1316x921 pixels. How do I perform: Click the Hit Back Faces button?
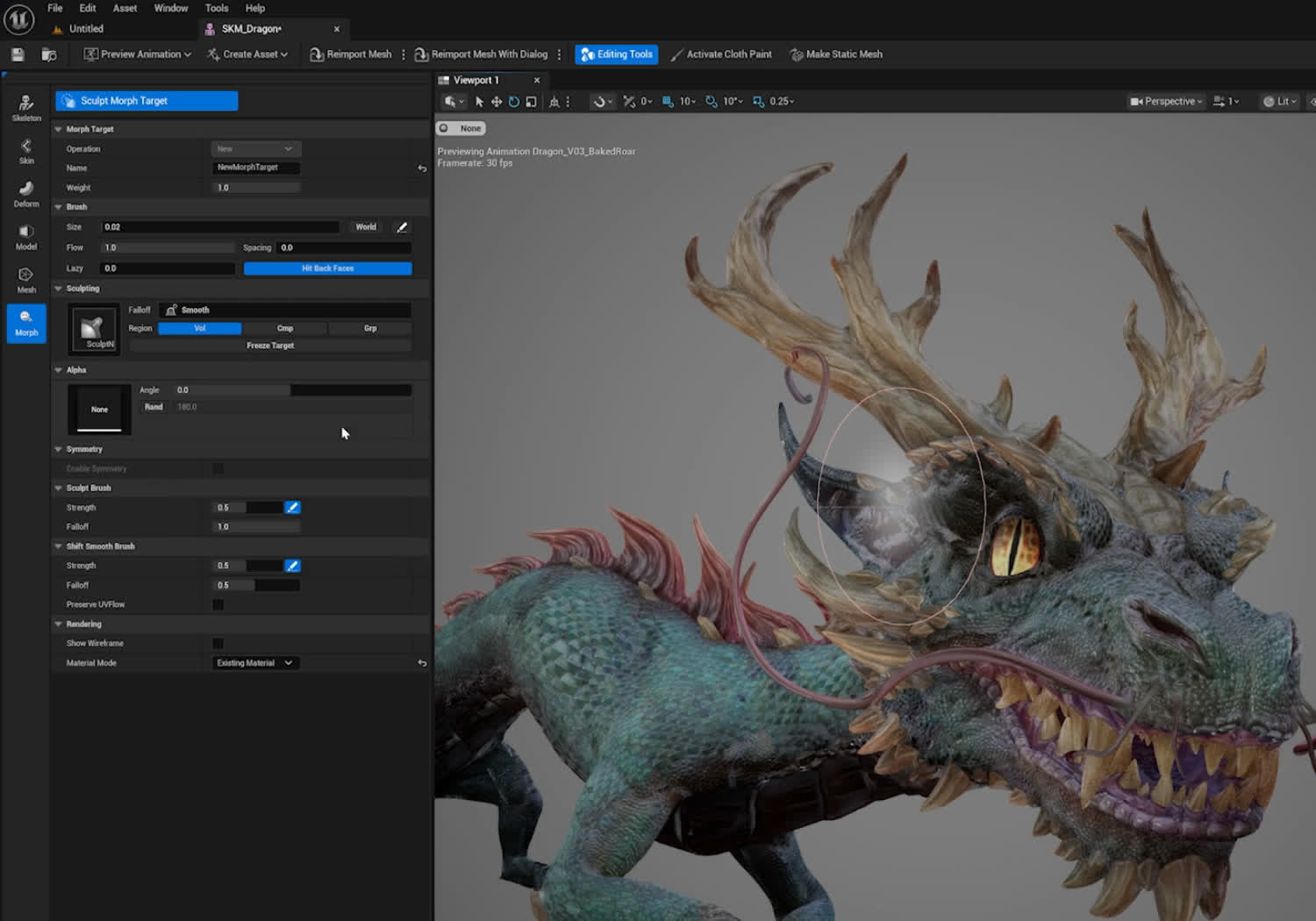pos(327,268)
